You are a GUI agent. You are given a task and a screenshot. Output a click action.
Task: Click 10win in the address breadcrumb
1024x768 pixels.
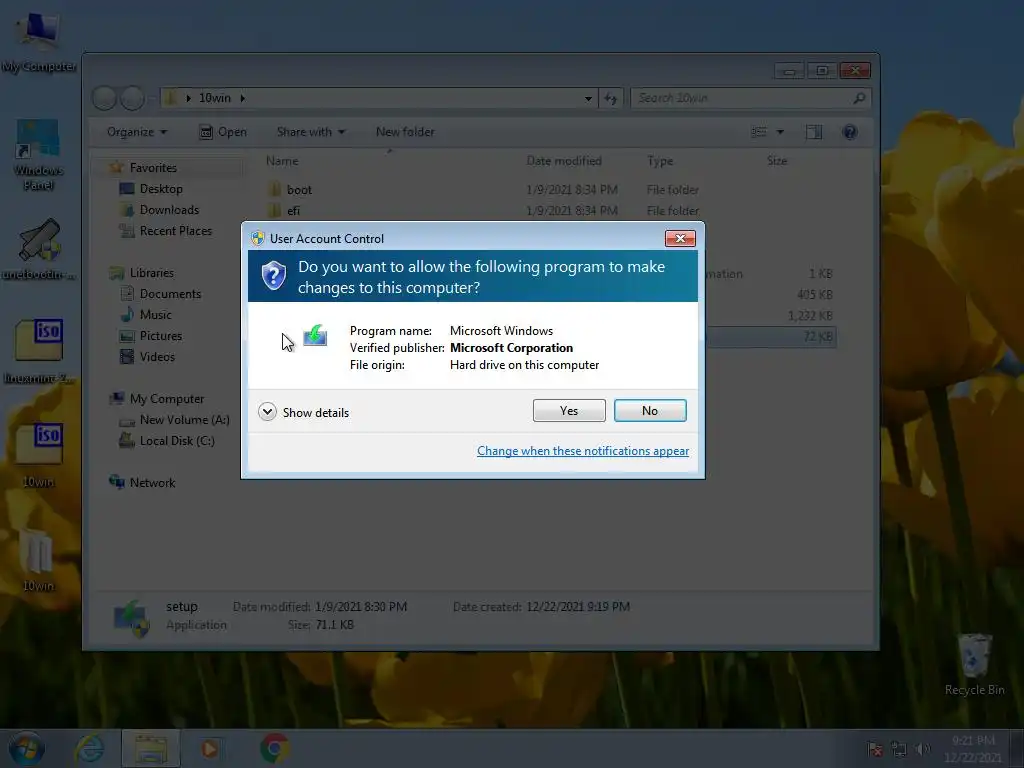(215, 98)
